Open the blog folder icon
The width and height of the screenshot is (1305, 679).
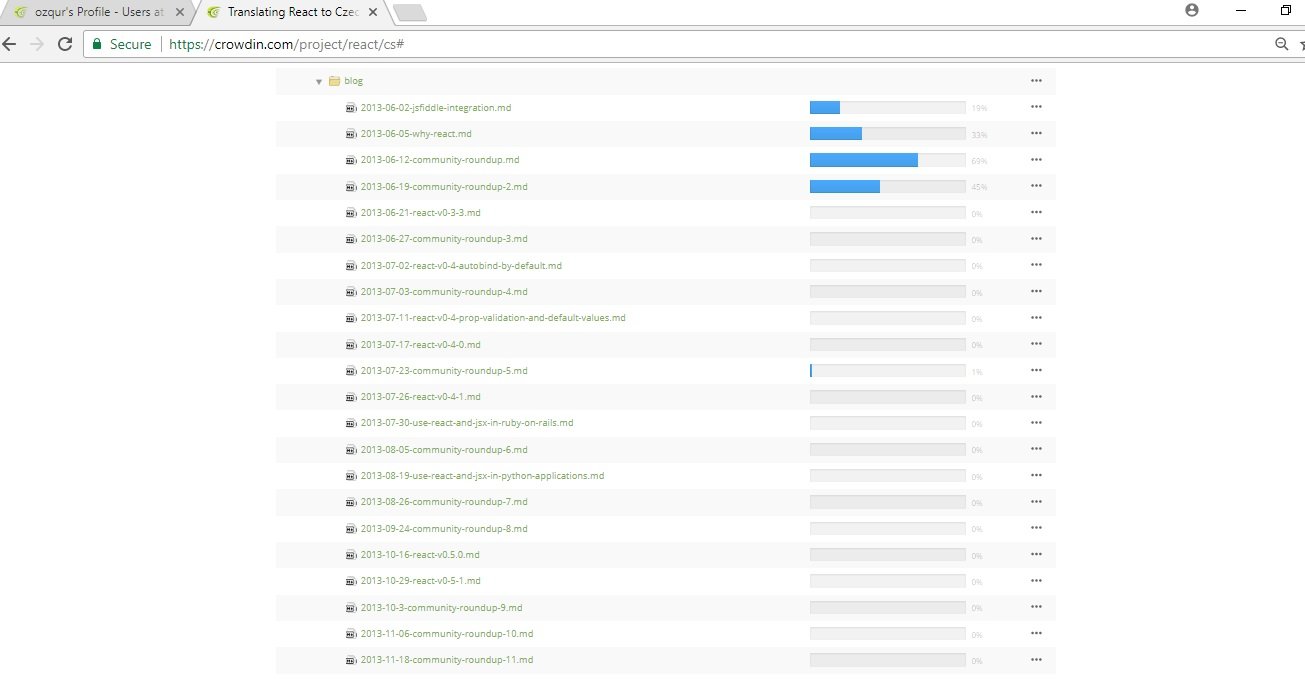[x=334, y=81]
